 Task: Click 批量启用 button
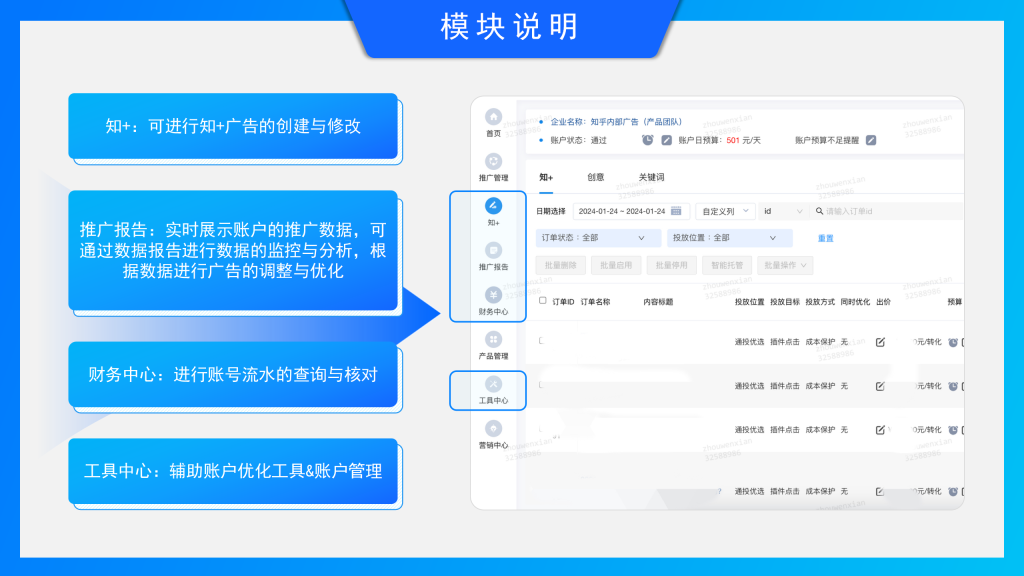[x=616, y=265]
